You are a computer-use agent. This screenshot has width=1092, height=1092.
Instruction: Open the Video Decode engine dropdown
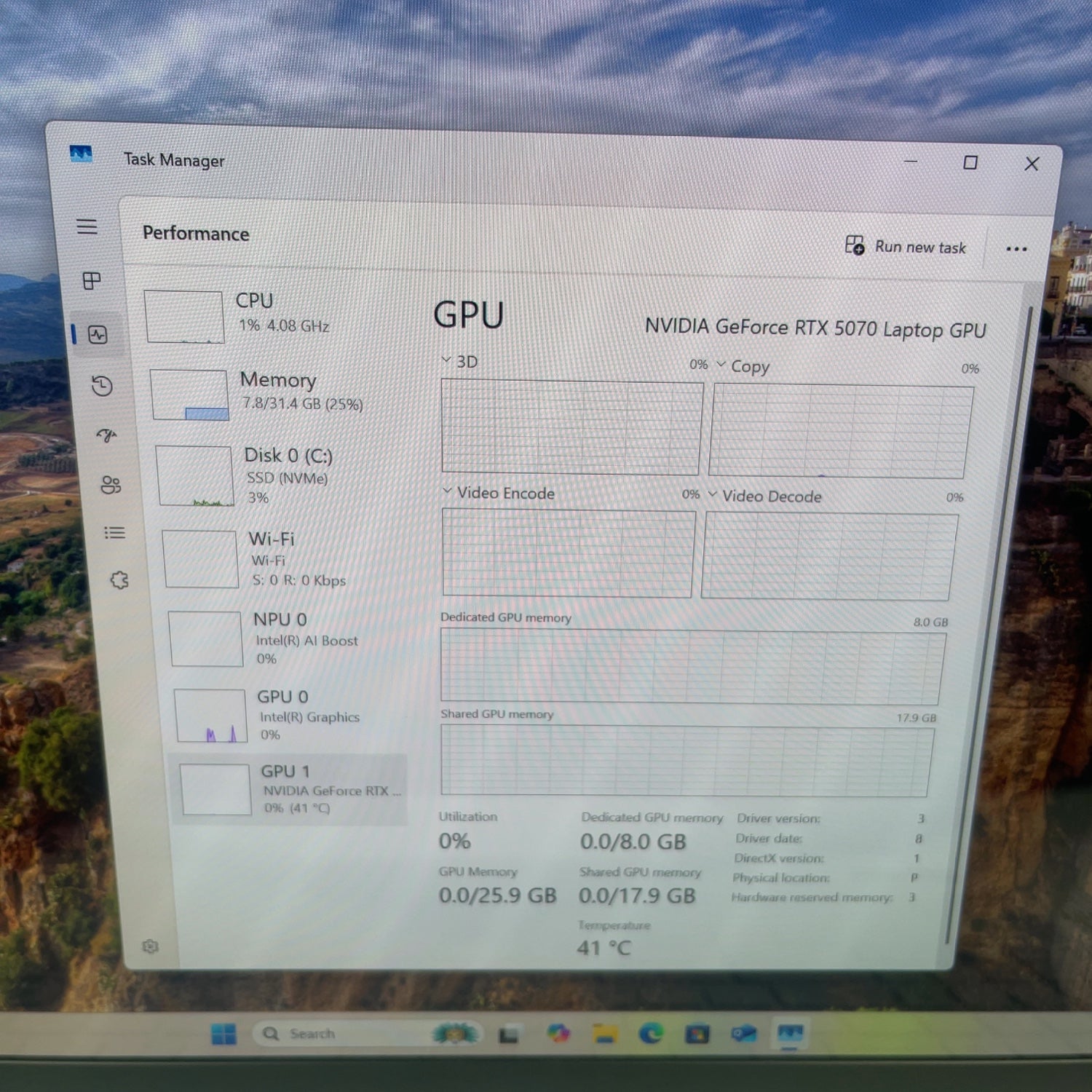(x=712, y=494)
